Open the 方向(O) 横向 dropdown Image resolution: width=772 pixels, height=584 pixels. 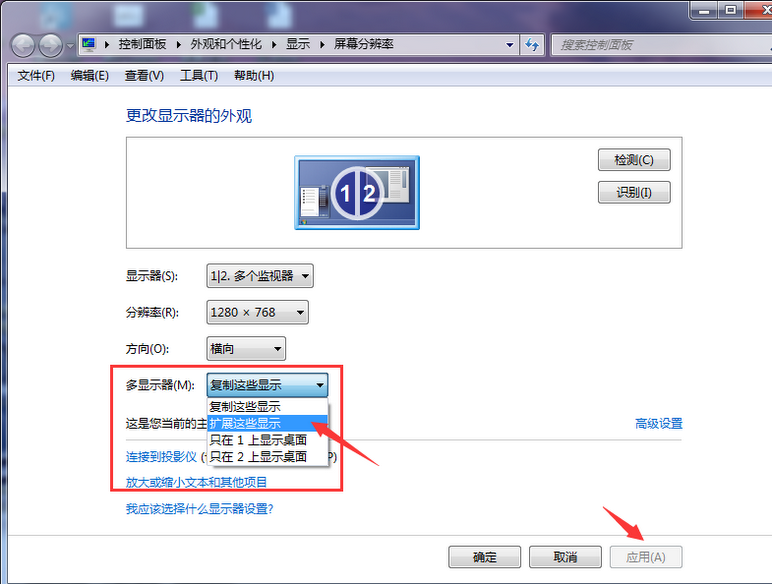click(246, 349)
